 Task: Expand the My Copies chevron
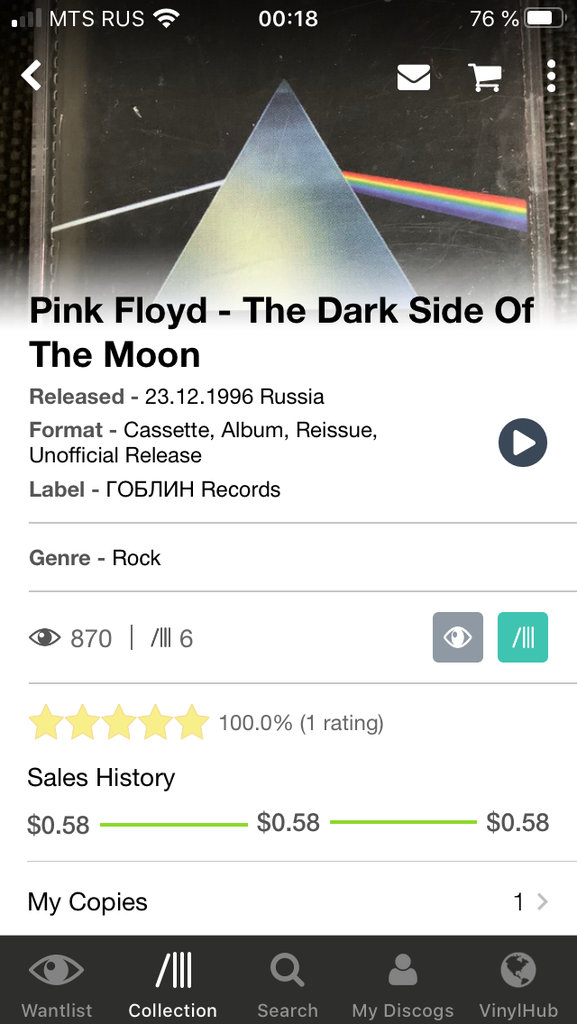[x=542, y=902]
